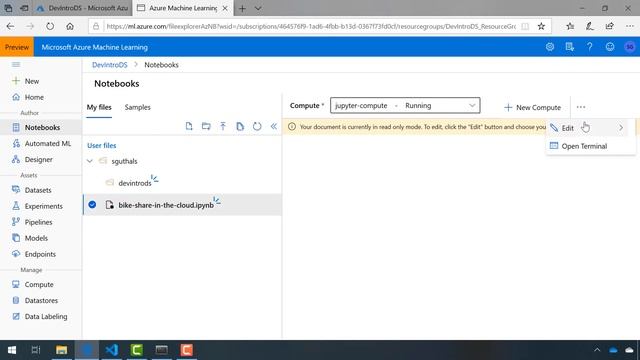
Task: Open Data Labeling in the sidebar
Action: [40, 316]
